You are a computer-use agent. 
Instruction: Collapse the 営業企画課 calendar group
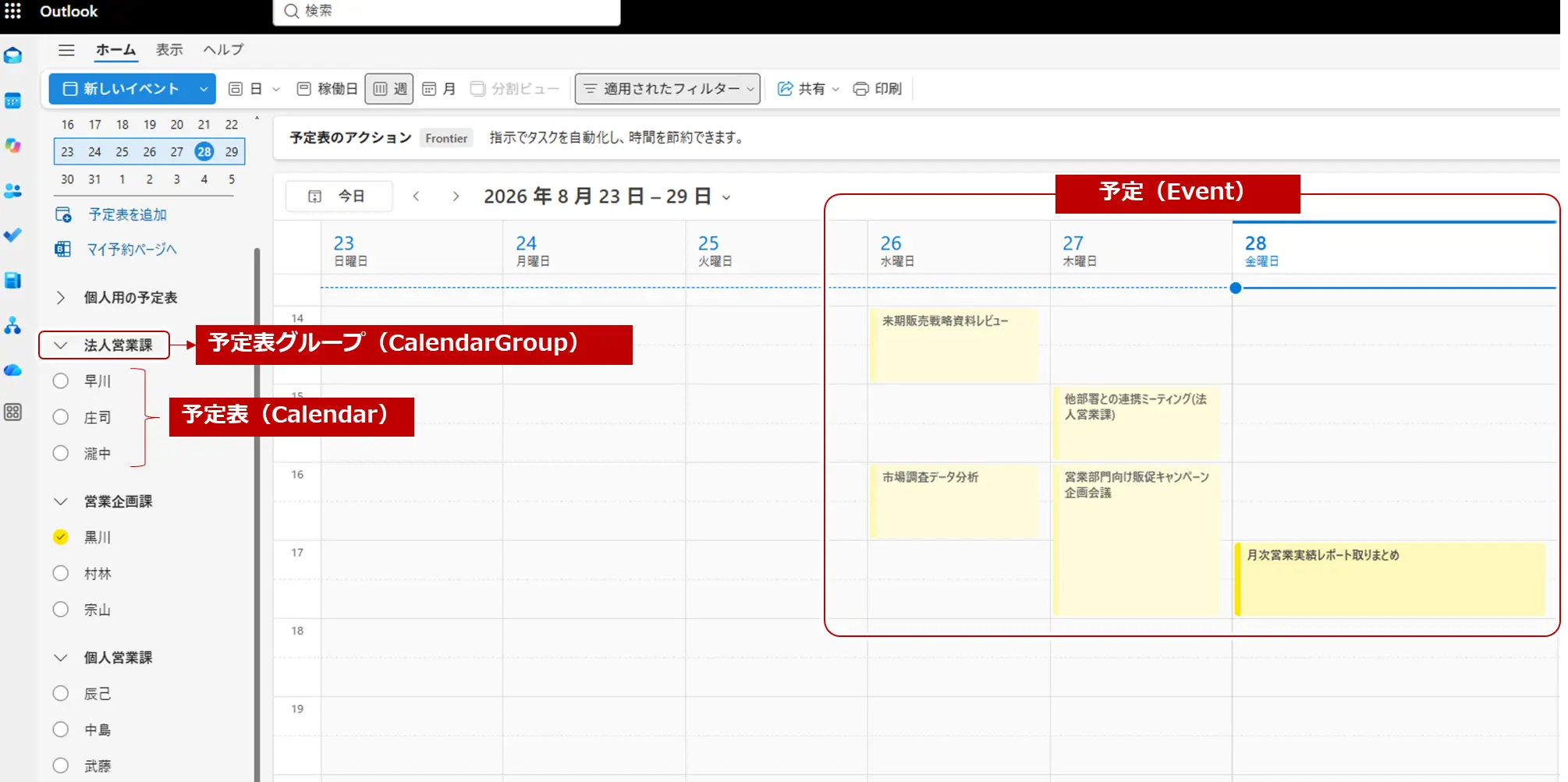[61, 501]
